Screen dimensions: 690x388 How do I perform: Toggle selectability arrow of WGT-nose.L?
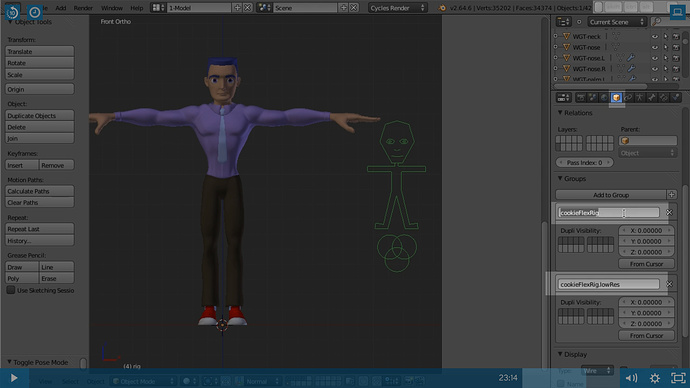(665, 58)
